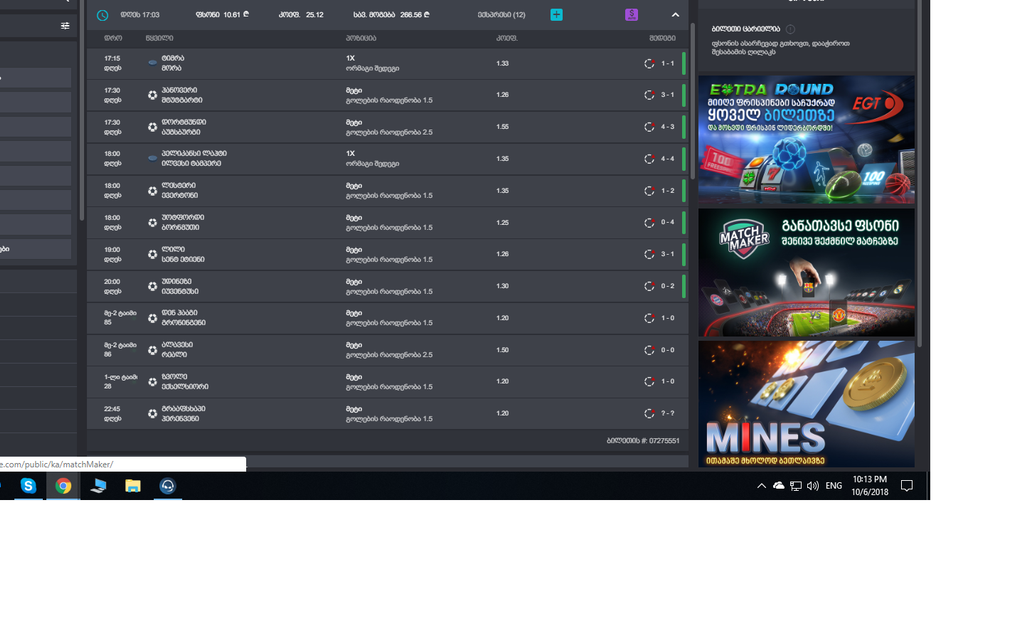Open the ENG language switcher in taskbar

coord(833,486)
